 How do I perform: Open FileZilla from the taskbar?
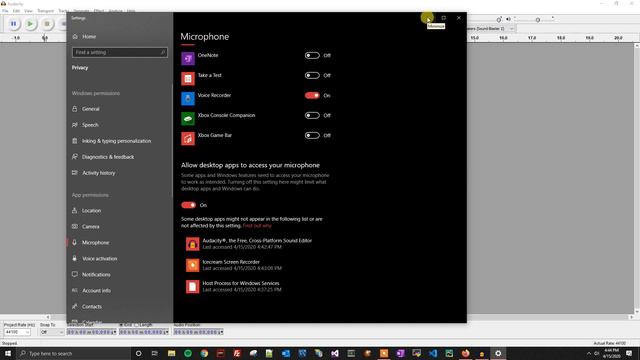coord(237,353)
